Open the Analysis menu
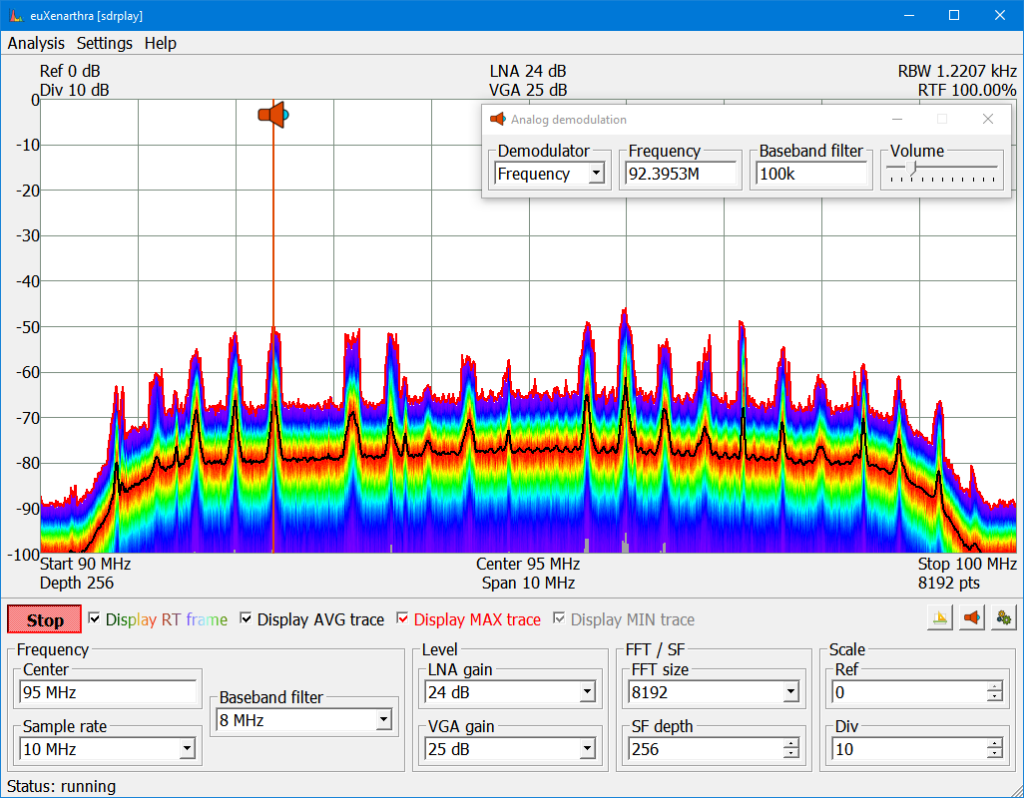The width and height of the screenshot is (1024, 798). pos(36,43)
